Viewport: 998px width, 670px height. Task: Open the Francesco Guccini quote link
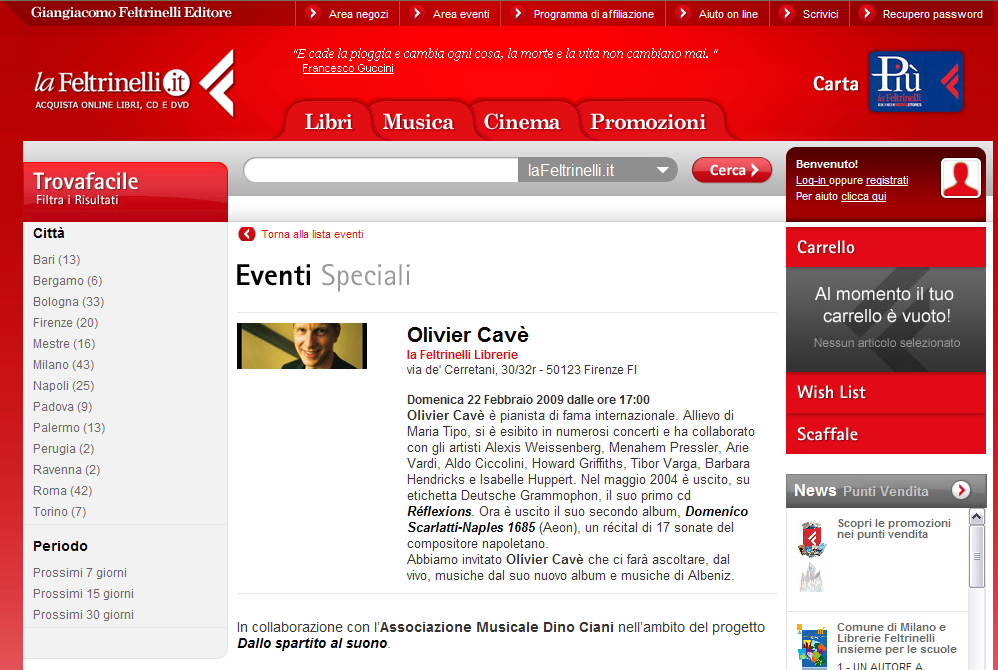pyautogui.click(x=348, y=68)
